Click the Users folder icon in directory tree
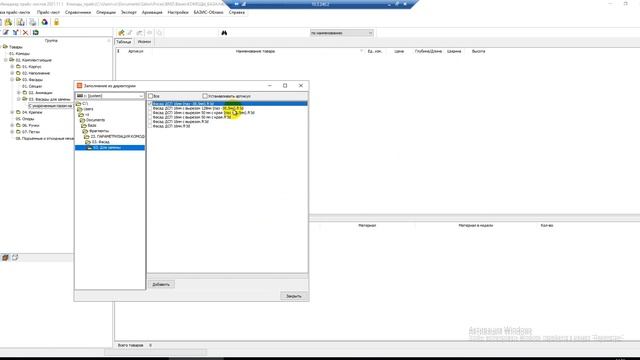Screen dimensions: 640x360 pyautogui.click(x=80, y=109)
